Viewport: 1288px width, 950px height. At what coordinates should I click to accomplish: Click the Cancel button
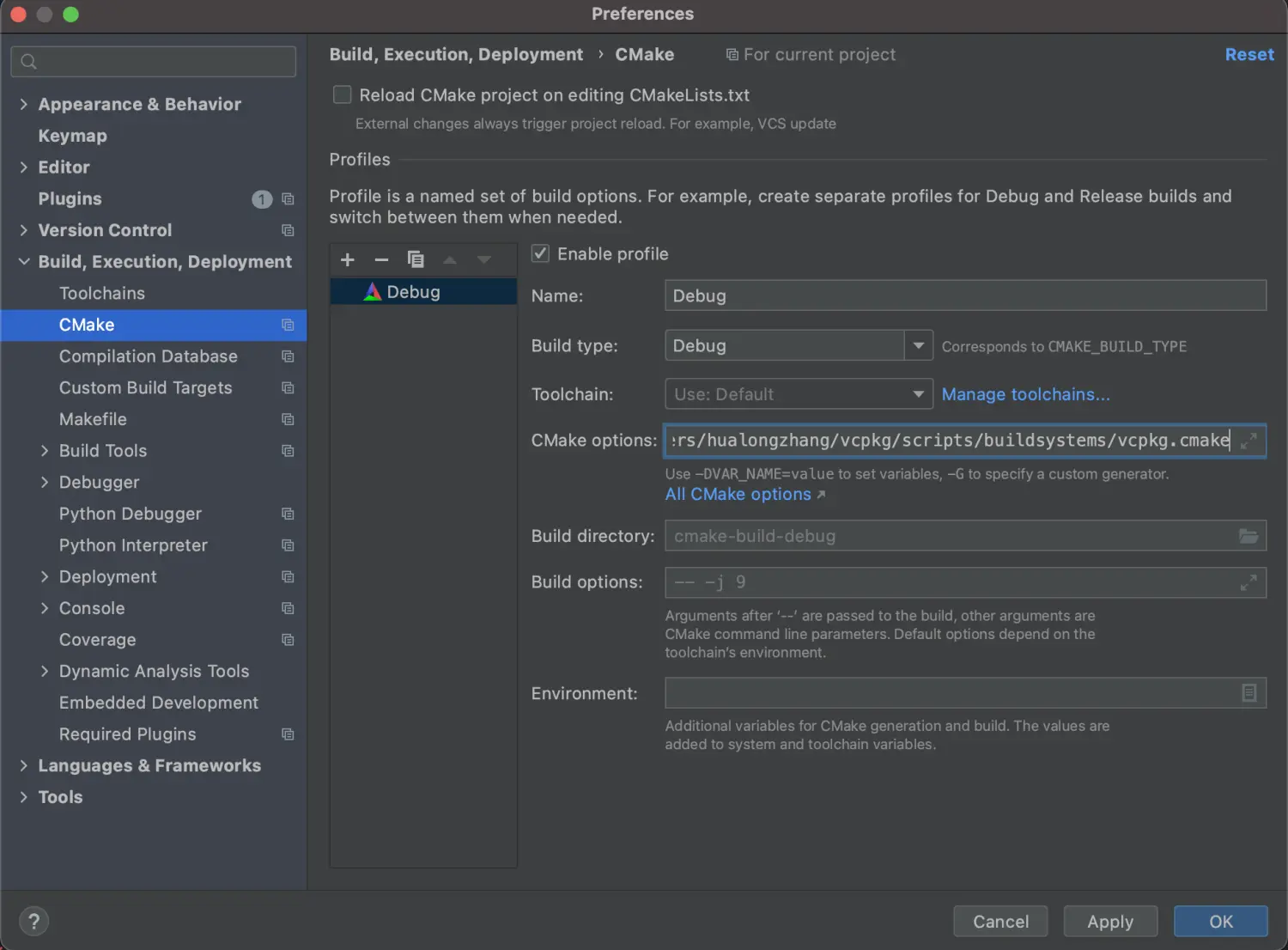tap(1000, 922)
